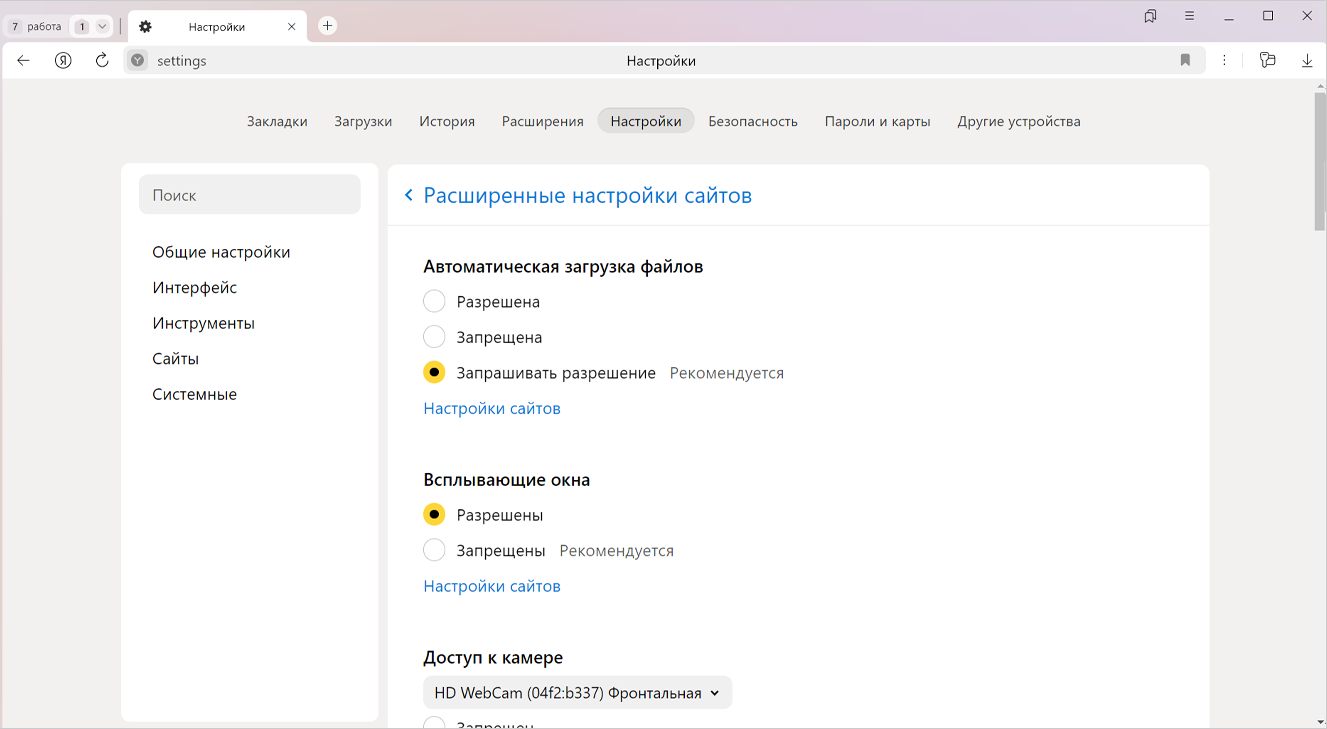Open the Расширения tab
Screen dimensions: 1327x729
(542, 121)
